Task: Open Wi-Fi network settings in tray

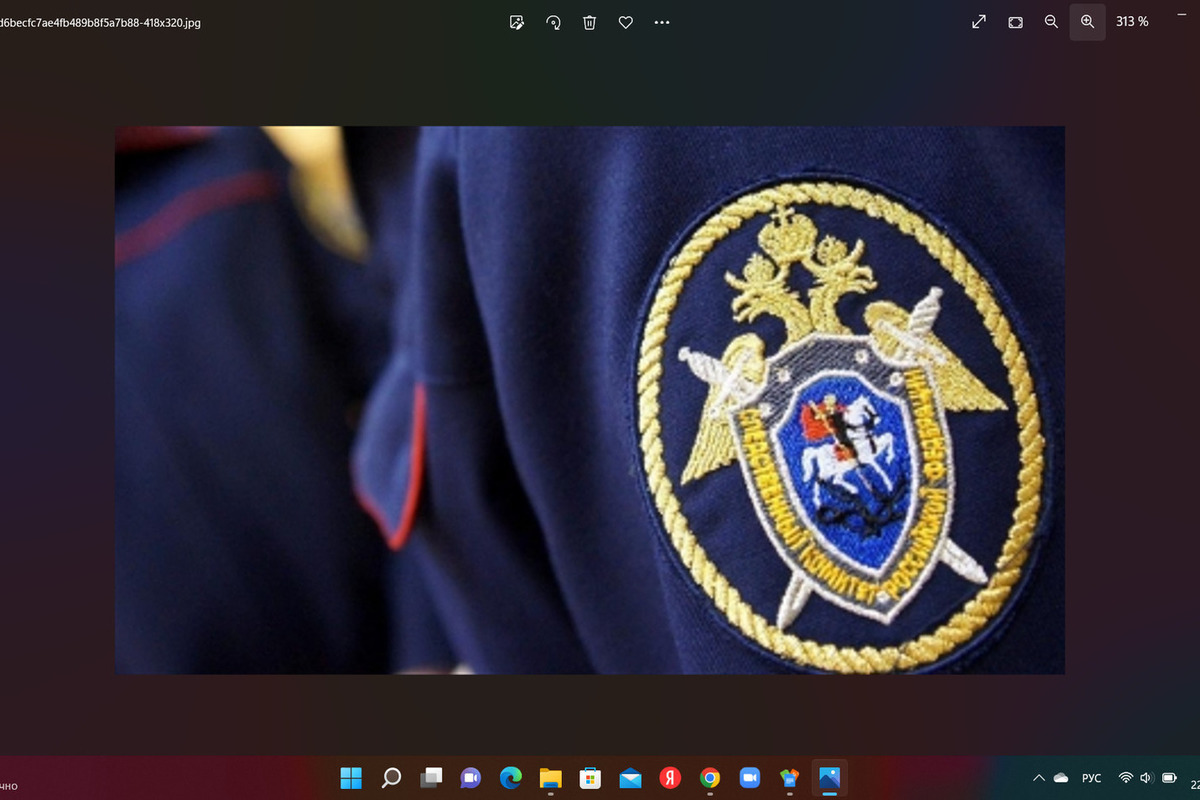Action: [1126, 778]
